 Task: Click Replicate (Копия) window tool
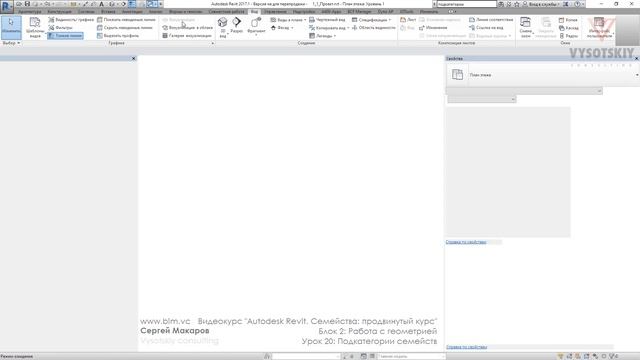click(x=568, y=20)
